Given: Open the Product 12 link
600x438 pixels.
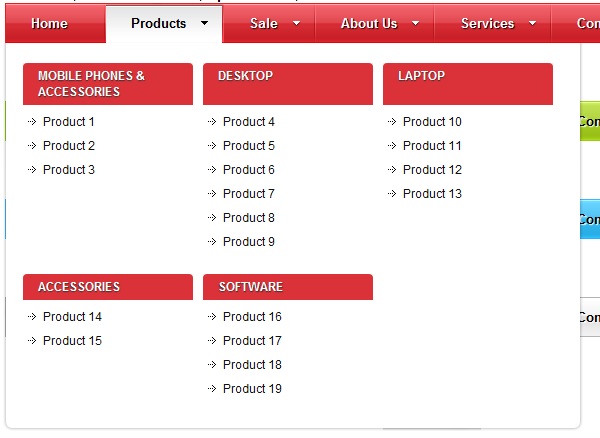Looking at the screenshot, I should pyautogui.click(x=432, y=170).
